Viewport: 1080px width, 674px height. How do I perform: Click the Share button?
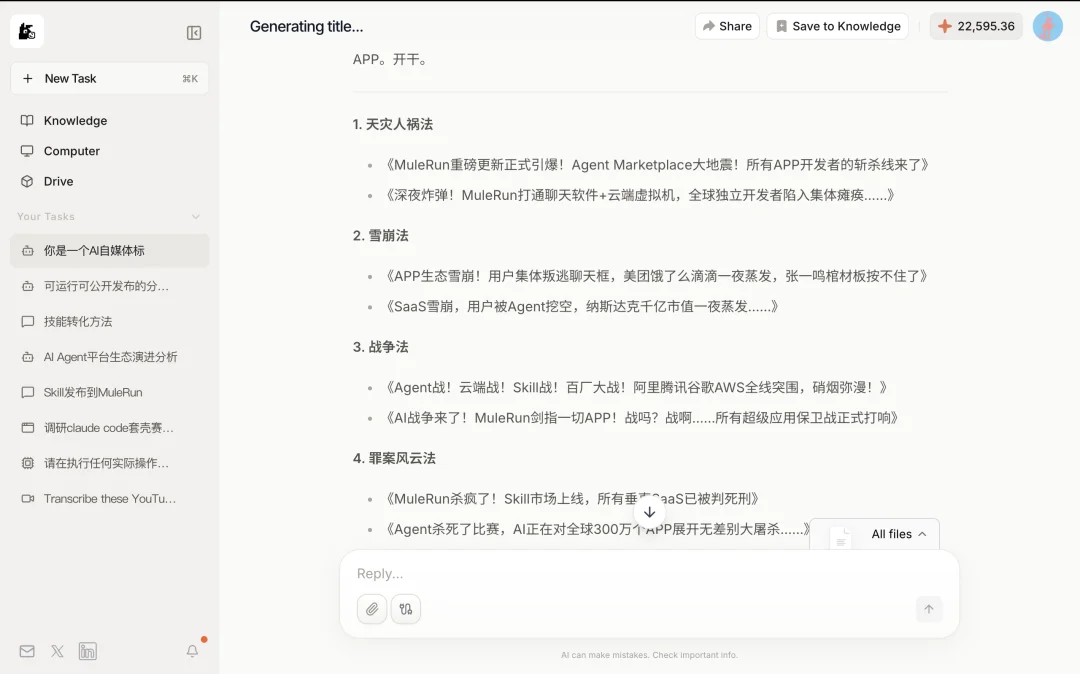point(727,26)
